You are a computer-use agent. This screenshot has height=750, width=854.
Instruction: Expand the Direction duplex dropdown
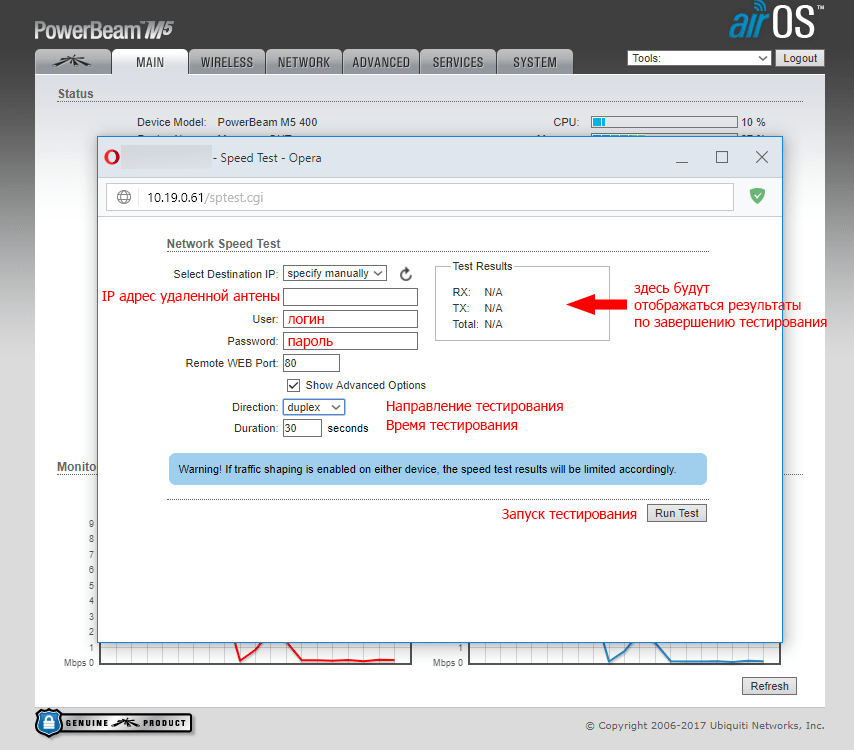[x=314, y=407]
